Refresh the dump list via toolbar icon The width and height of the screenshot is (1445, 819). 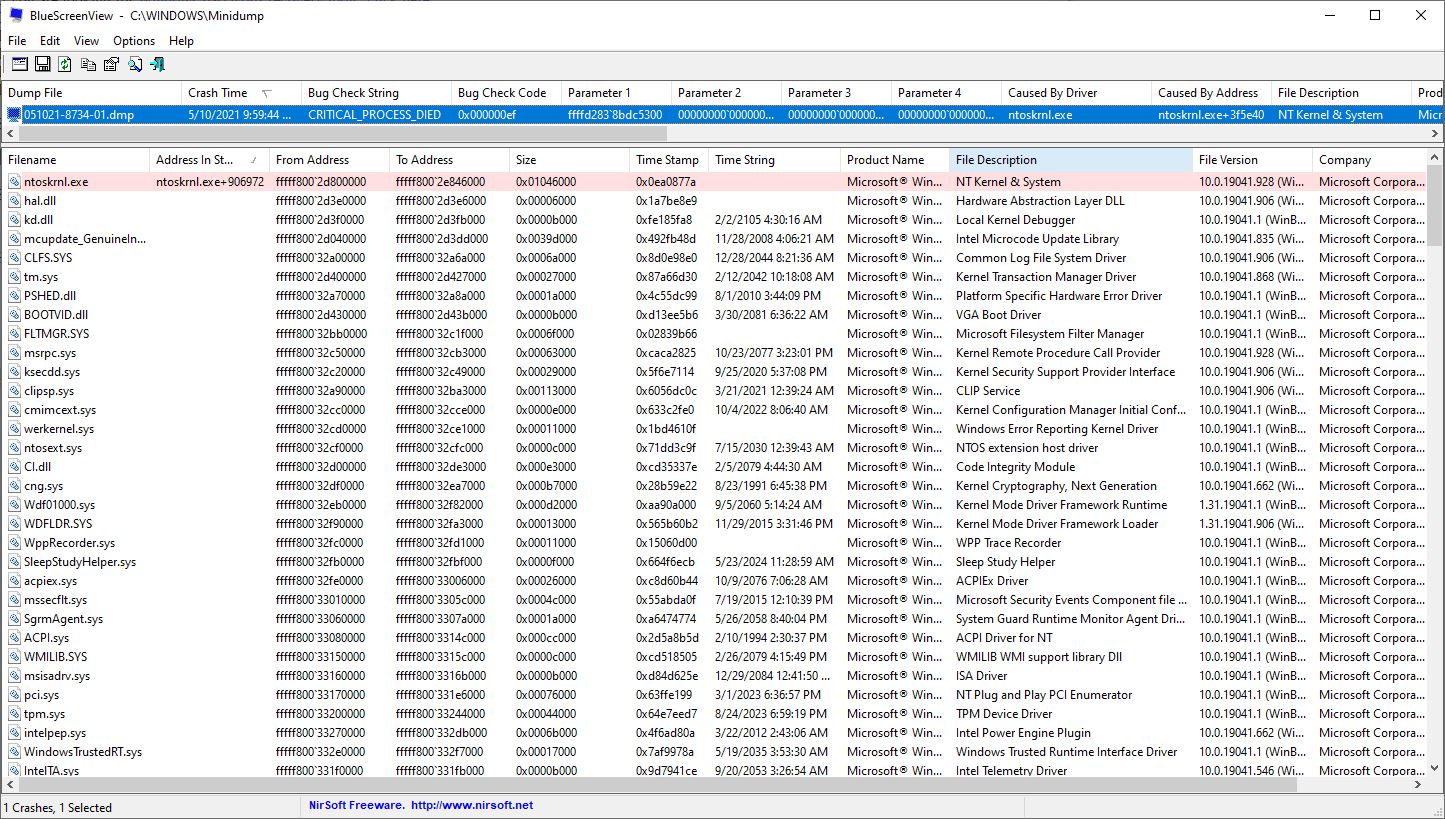click(x=65, y=64)
